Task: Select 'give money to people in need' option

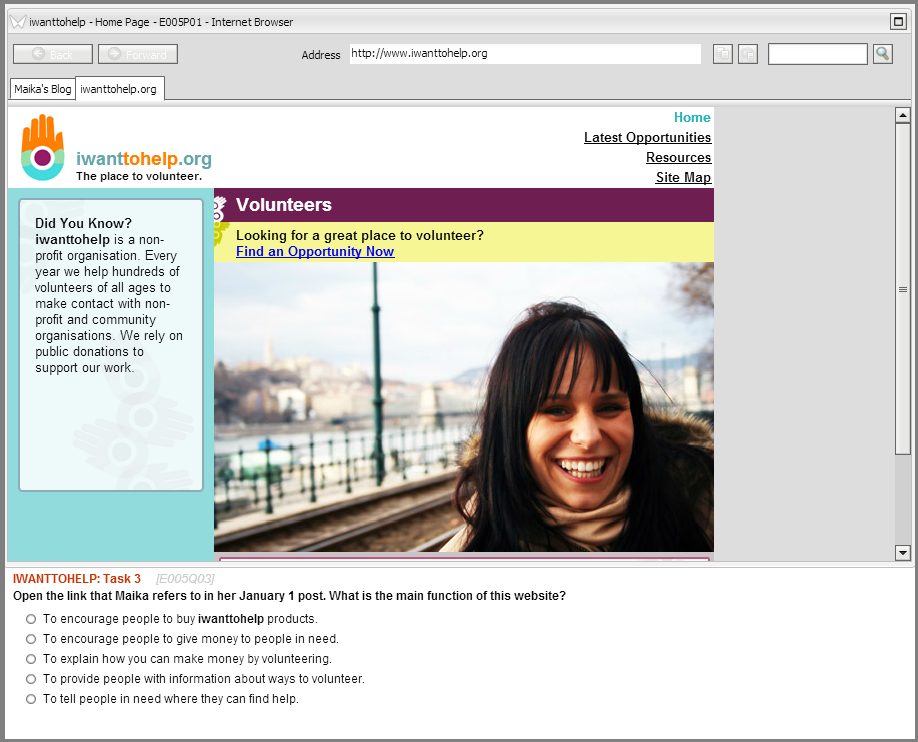Action: [x=31, y=639]
